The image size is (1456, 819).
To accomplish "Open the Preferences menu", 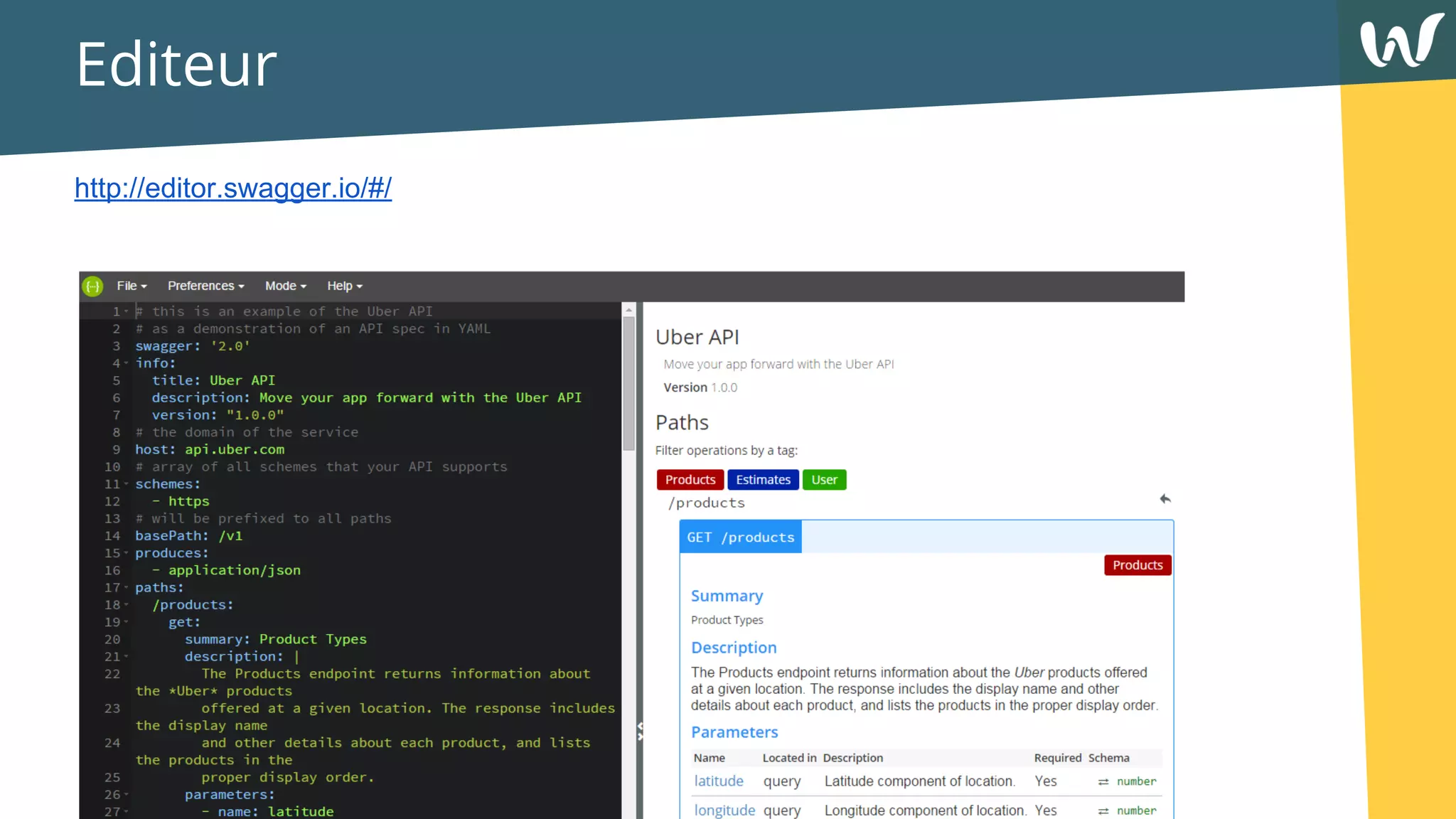I will 205,286.
